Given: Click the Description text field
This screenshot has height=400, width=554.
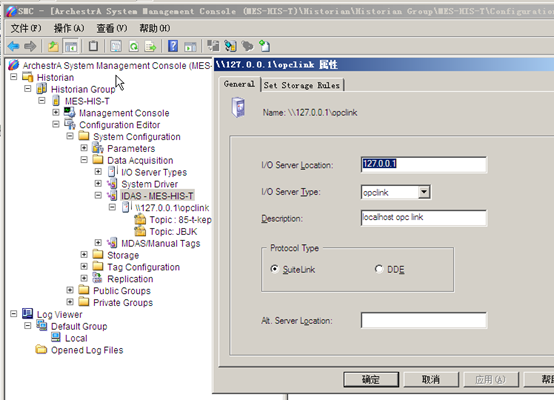Looking at the screenshot, I should (424, 218).
